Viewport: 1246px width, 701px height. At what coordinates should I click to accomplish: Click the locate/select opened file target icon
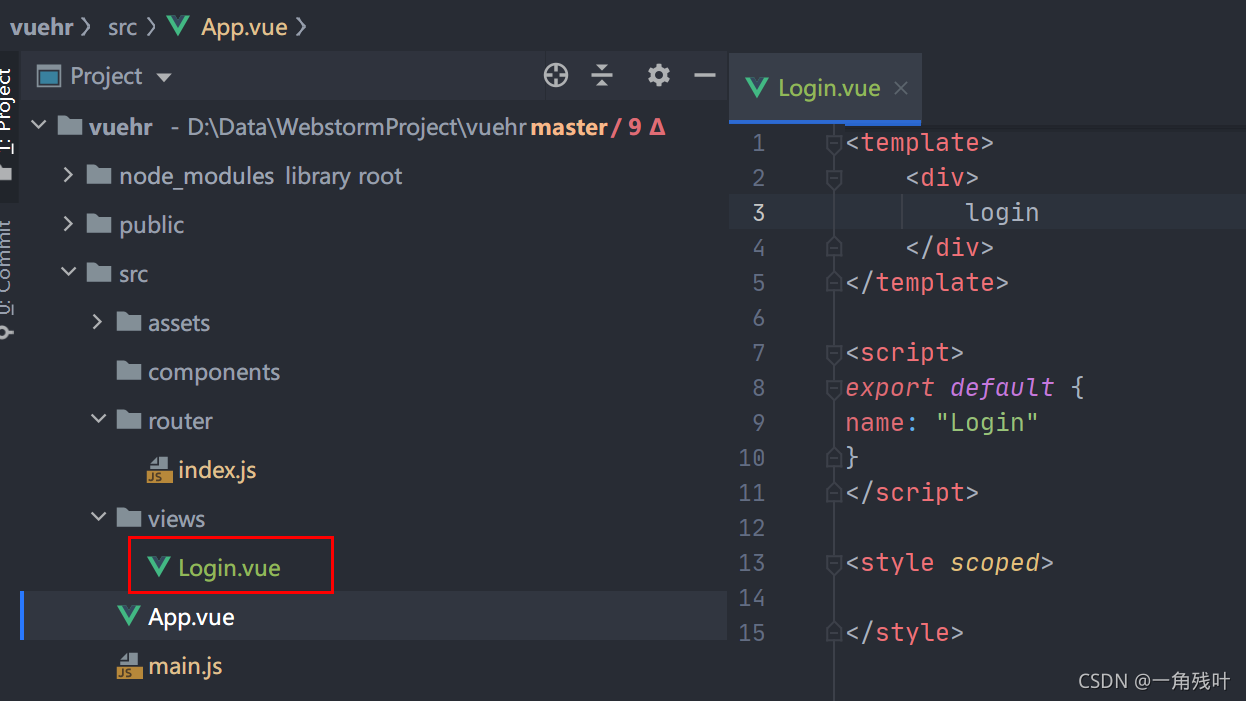pos(556,75)
